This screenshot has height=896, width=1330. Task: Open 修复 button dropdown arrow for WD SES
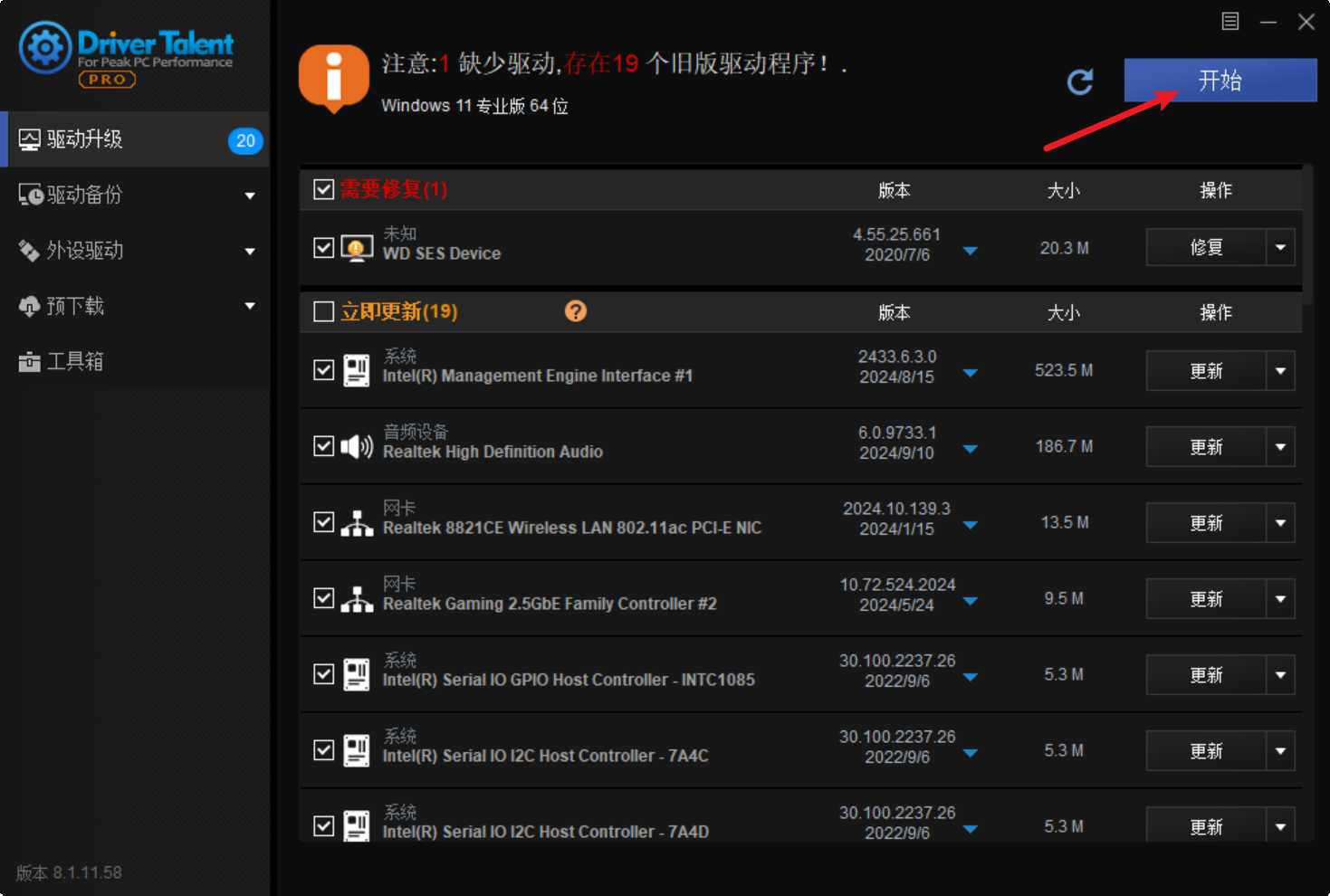click(1280, 247)
